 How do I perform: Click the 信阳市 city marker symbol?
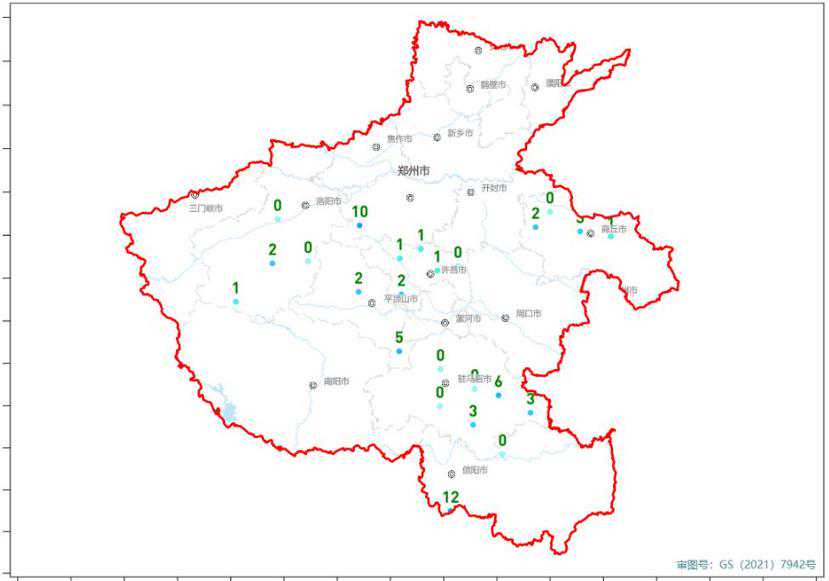pos(451,474)
